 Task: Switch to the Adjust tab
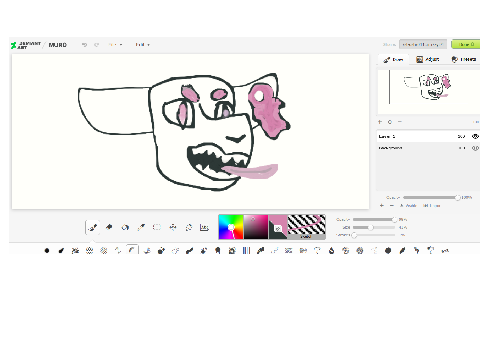[428, 59]
